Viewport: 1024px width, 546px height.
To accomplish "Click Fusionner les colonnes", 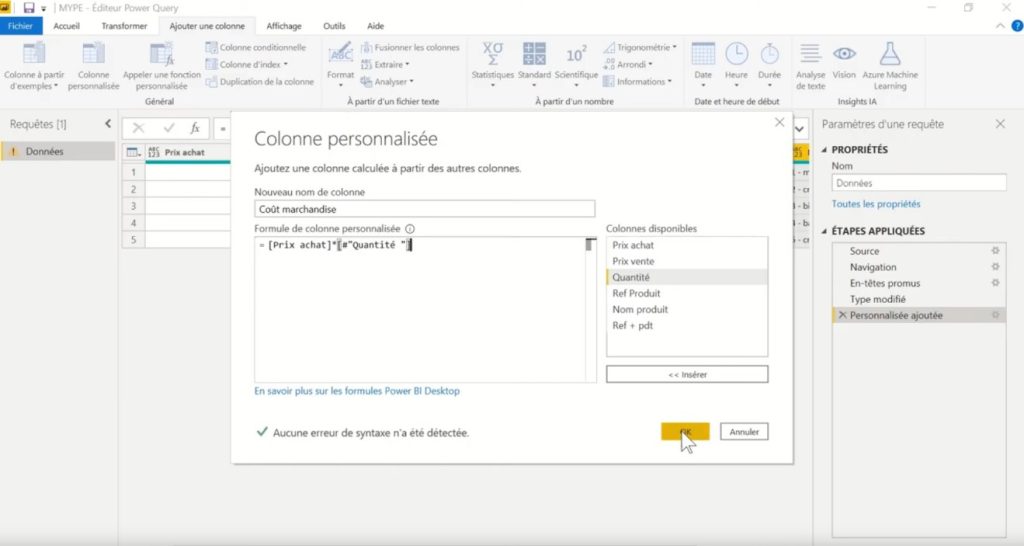I will [x=410, y=48].
